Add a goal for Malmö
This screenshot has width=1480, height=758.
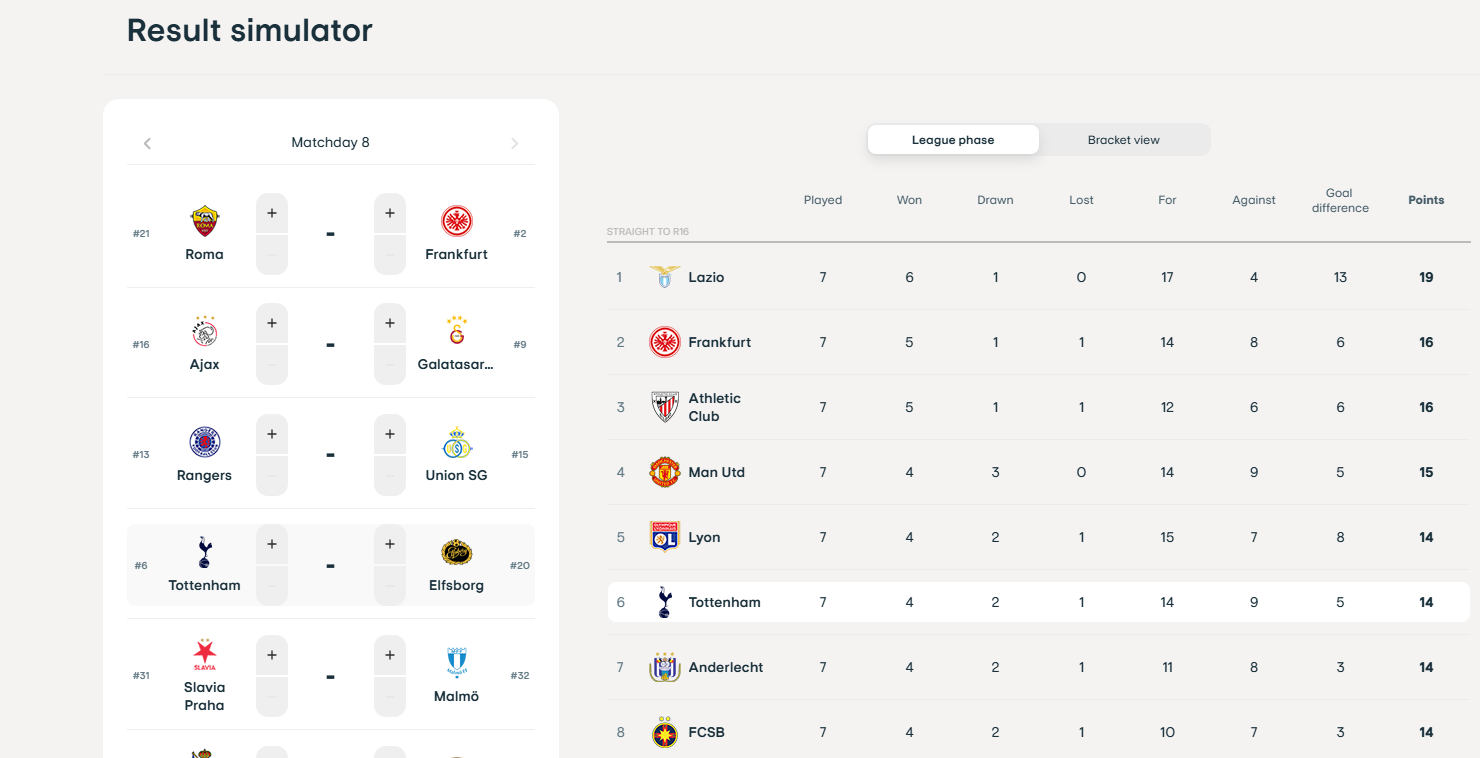(390, 655)
